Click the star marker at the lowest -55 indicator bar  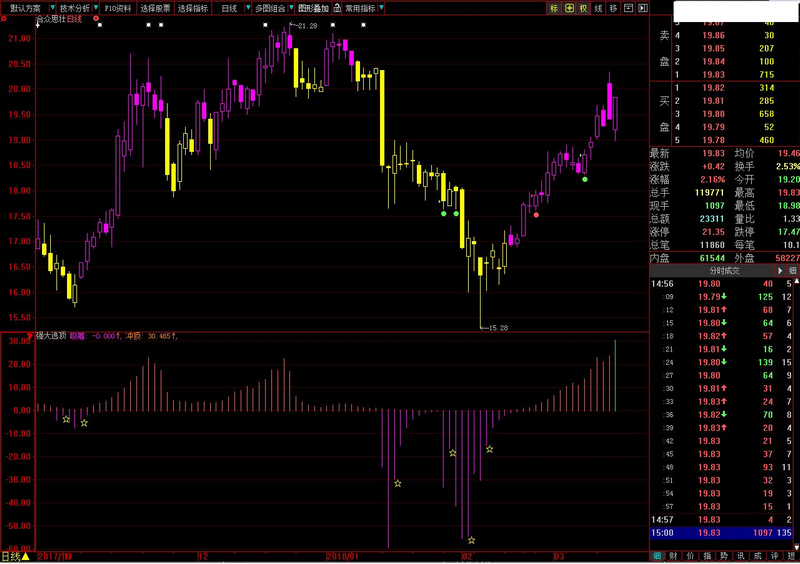(x=471, y=540)
